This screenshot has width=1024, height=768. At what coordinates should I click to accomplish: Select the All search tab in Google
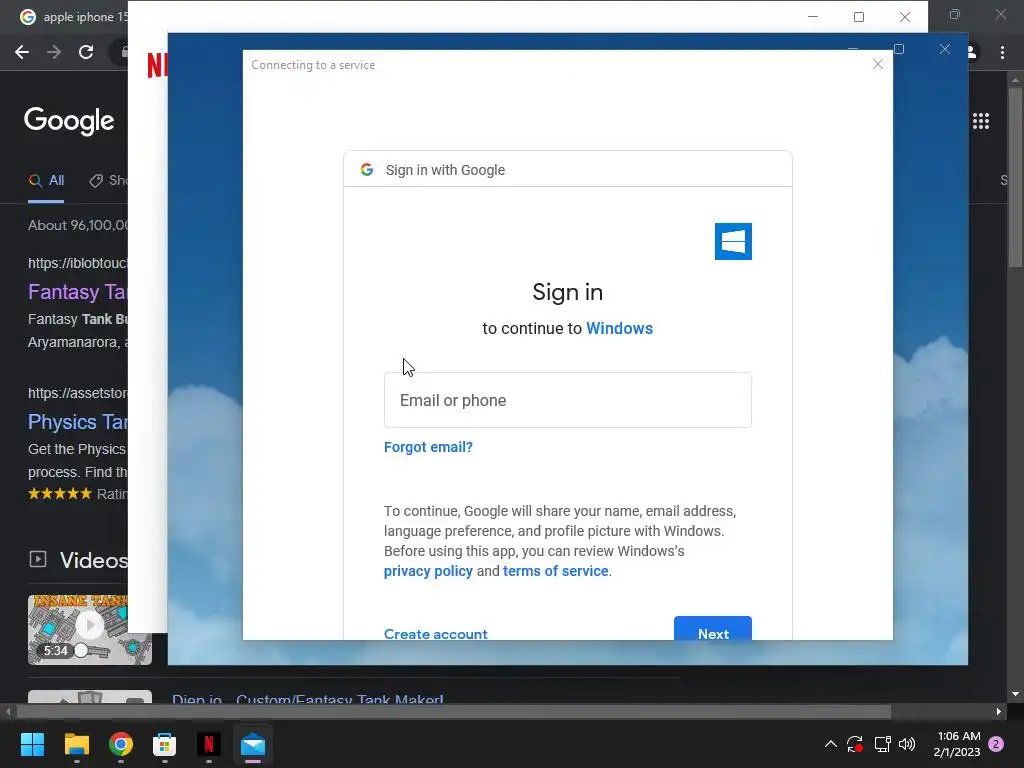46,180
